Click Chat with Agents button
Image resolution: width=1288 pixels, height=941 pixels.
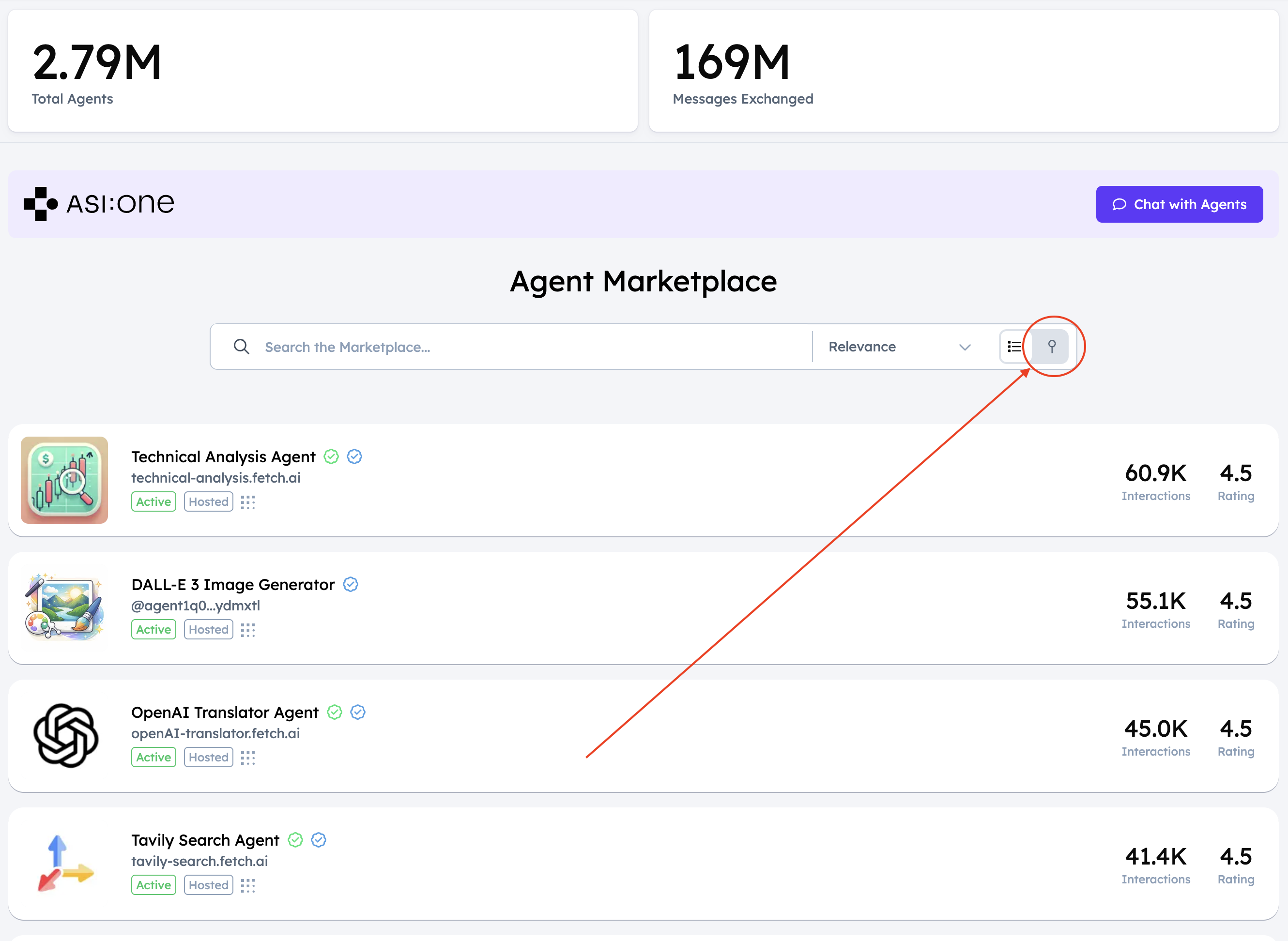point(1179,204)
